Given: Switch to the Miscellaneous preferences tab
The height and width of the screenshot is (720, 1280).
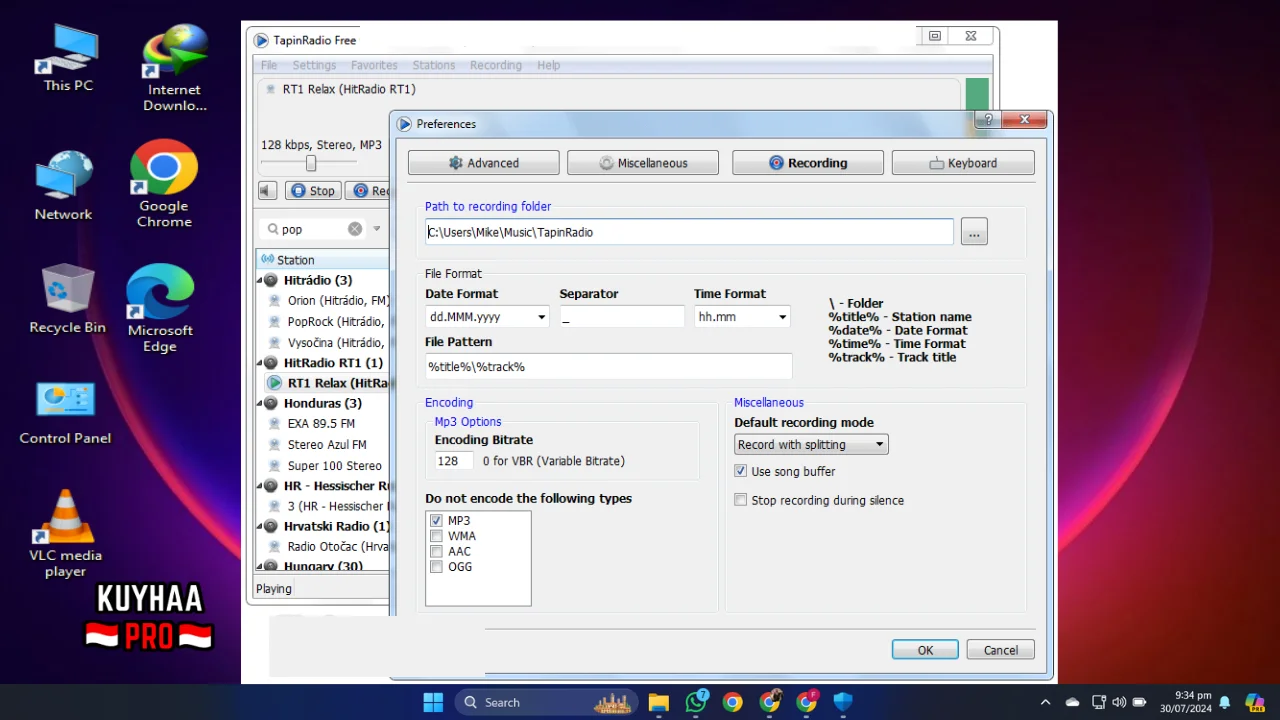Looking at the screenshot, I should pos(643,163).
